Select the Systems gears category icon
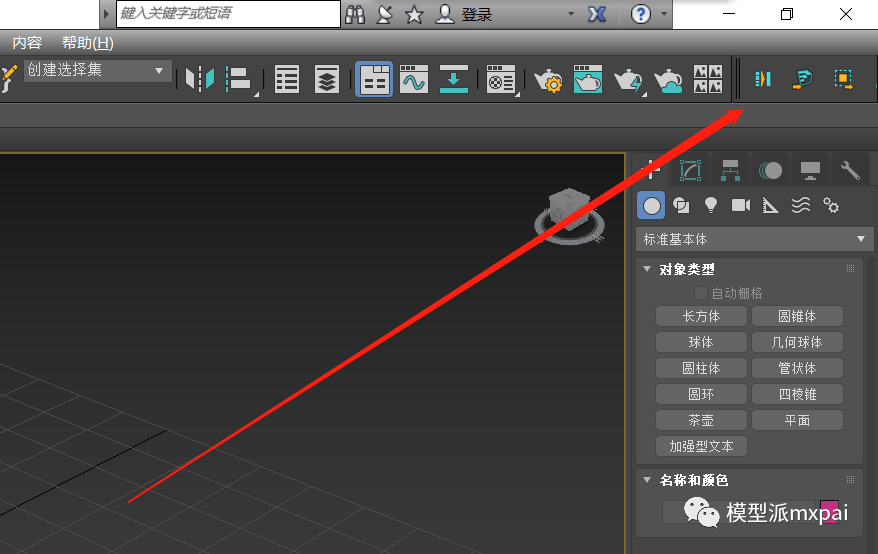 click(831, 206)
